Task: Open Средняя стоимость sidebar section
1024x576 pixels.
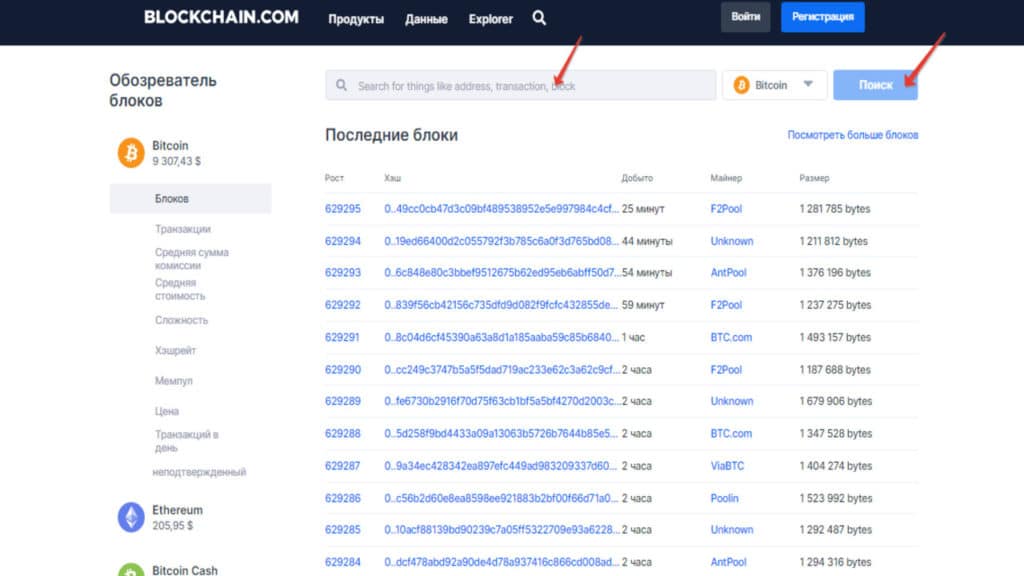Action: [180, 289]
